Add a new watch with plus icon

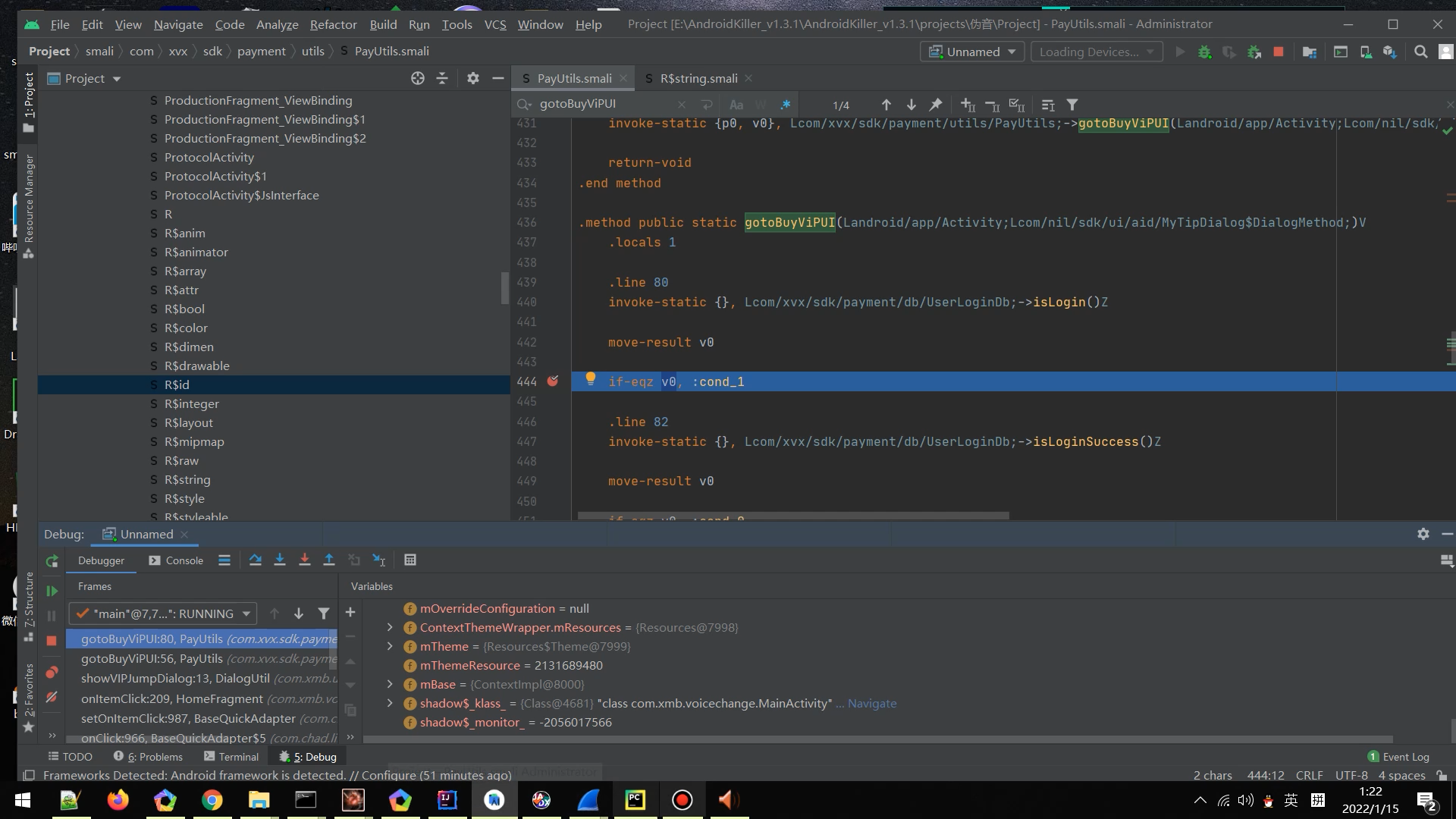[x=350, y=612]
